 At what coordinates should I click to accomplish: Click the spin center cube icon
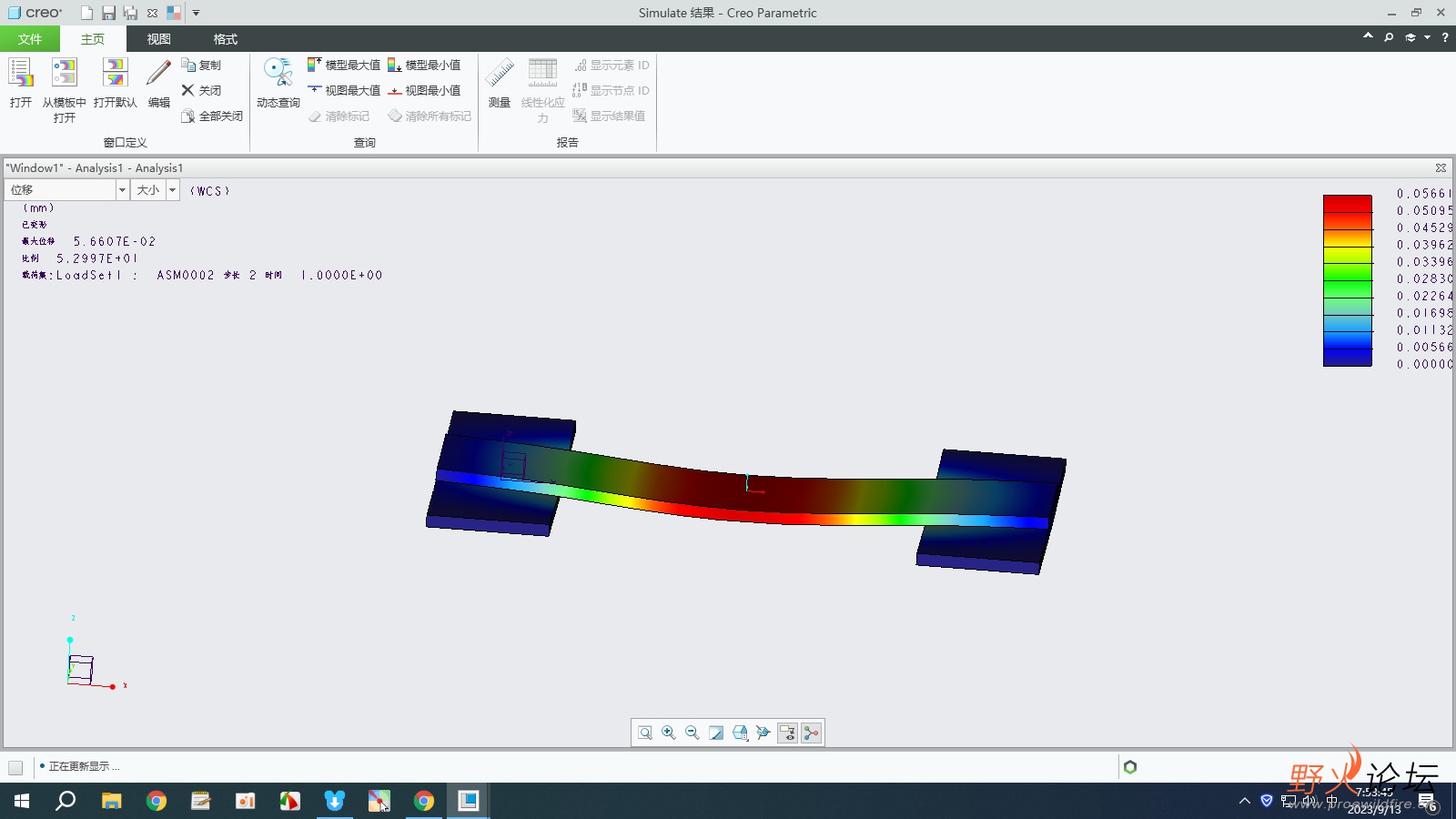pyautogui.click(x=763, y=733)
